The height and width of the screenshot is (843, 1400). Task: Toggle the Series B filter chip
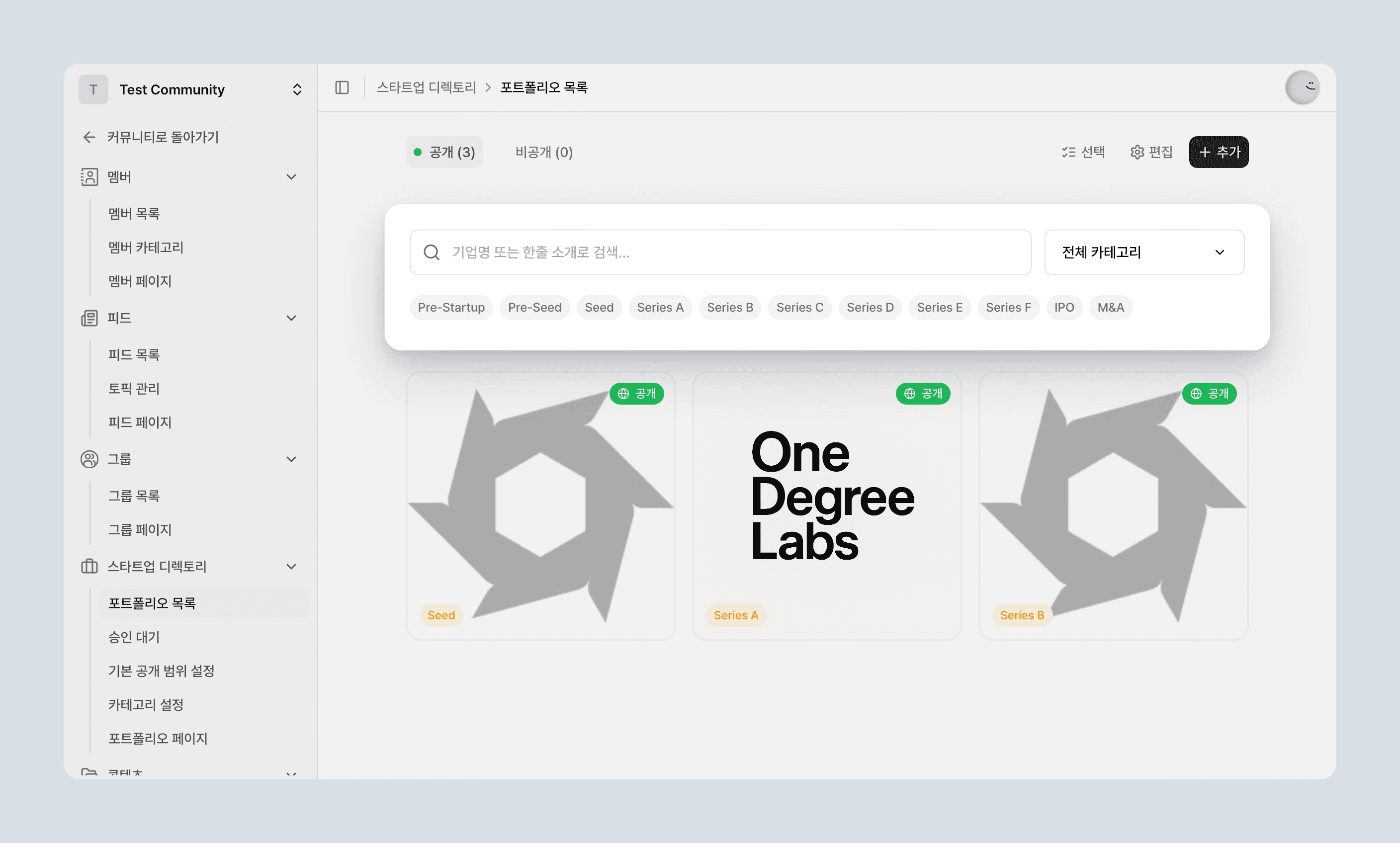730,307
